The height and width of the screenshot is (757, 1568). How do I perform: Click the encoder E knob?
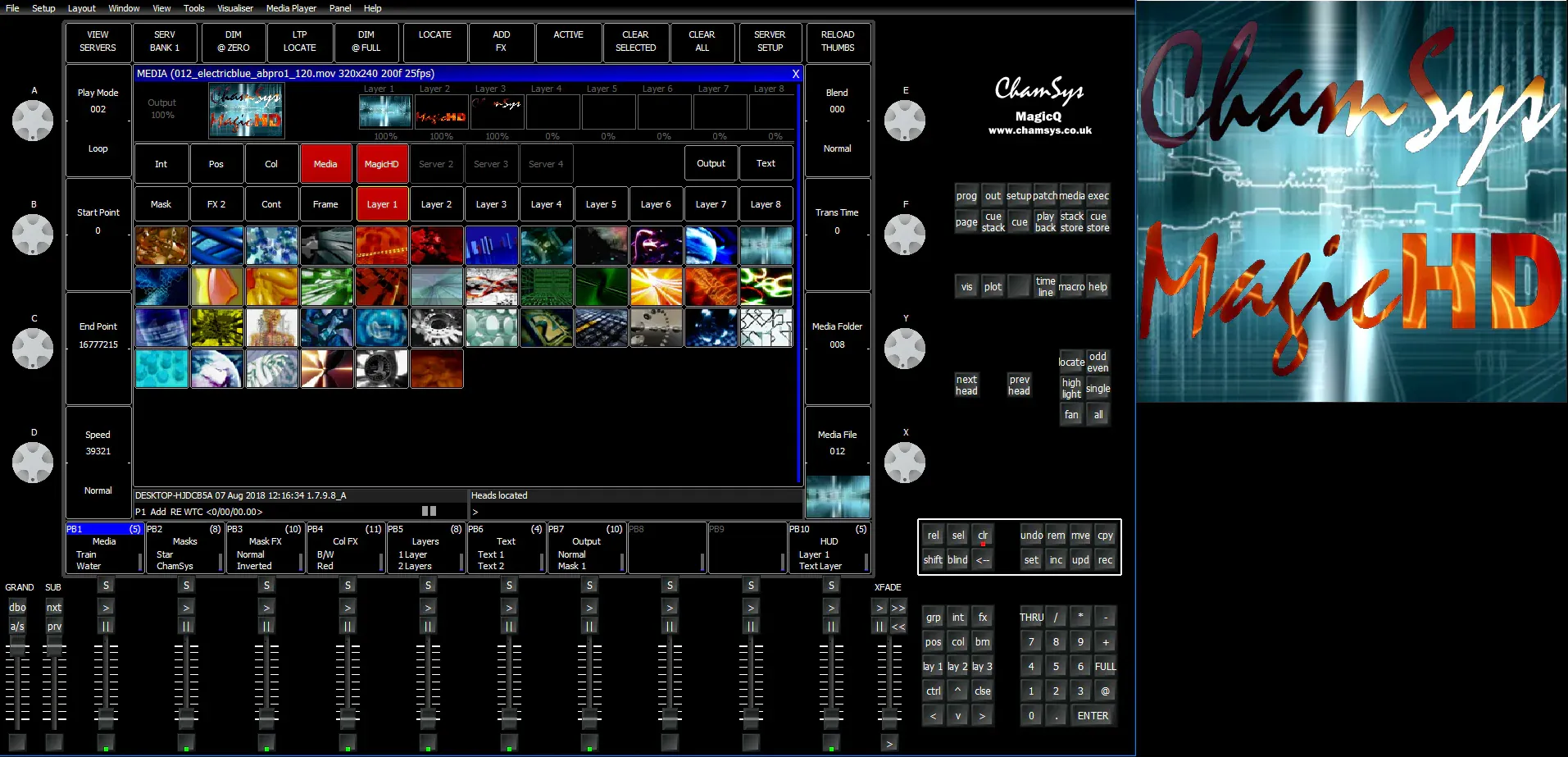point(905,121)
